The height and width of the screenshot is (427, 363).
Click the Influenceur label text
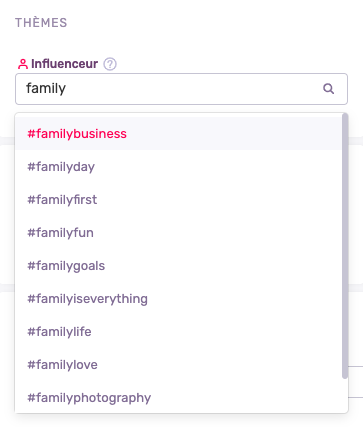65,64
